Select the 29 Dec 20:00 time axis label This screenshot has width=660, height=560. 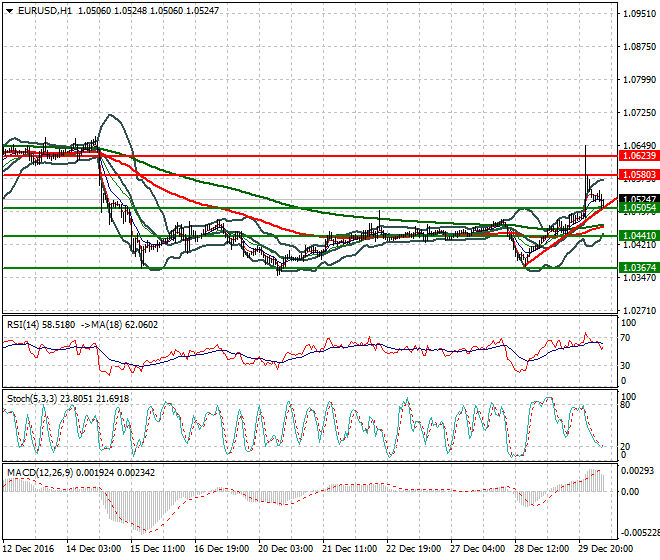click(605, 549)
